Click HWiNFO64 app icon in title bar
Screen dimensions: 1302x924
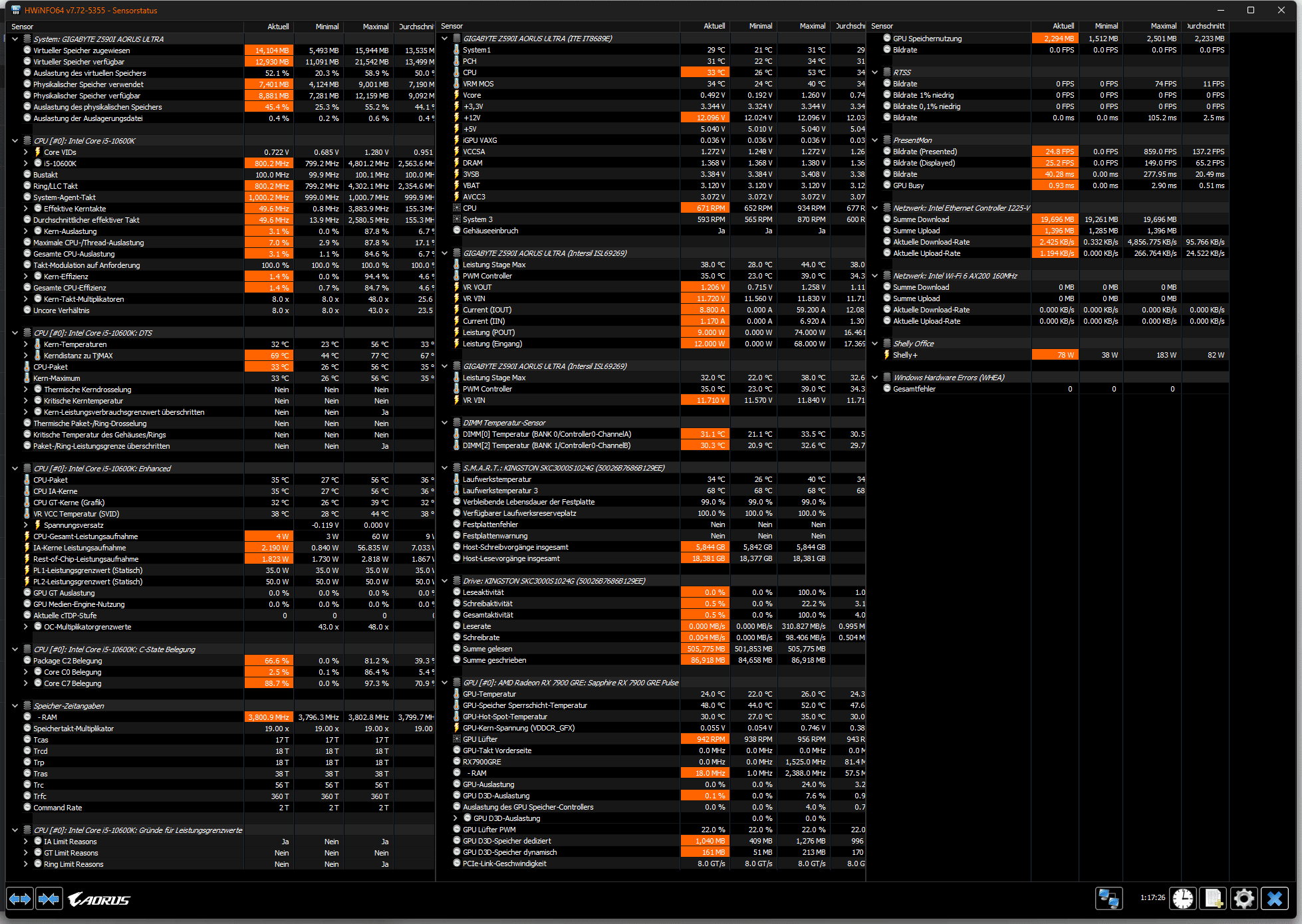pos(16,10)
